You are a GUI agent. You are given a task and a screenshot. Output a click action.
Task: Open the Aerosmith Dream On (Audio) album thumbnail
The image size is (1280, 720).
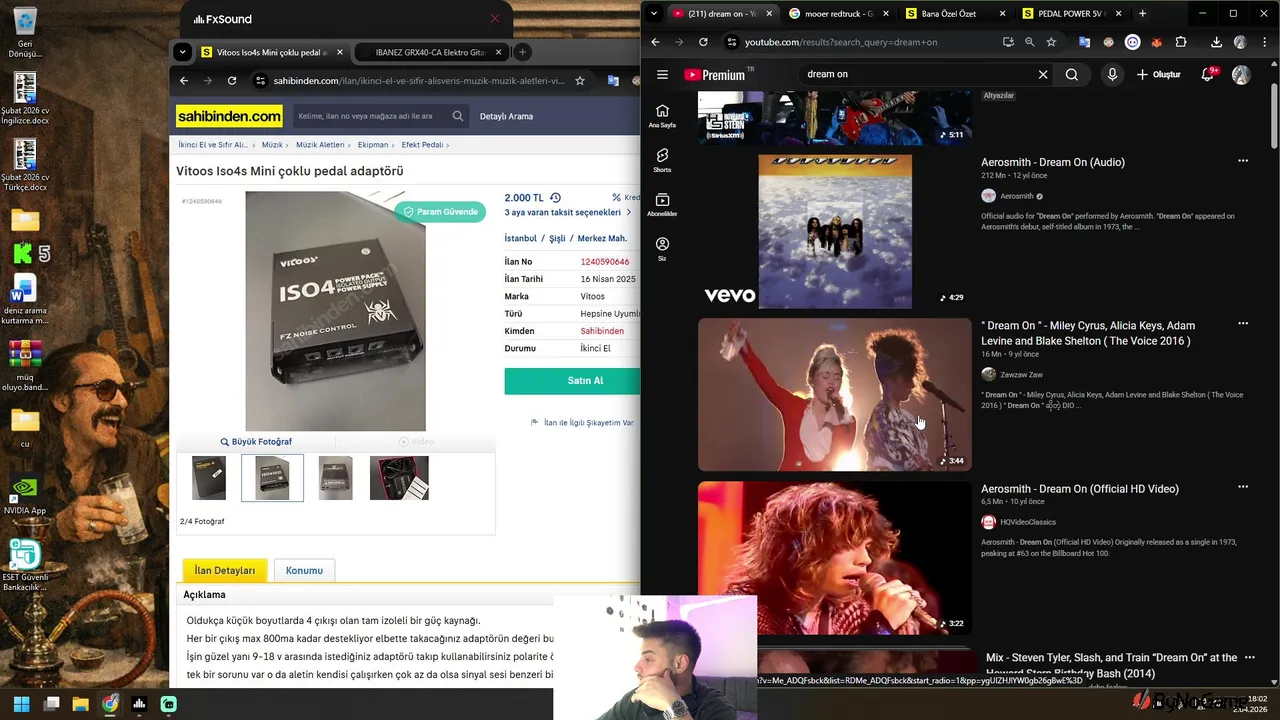835,231
